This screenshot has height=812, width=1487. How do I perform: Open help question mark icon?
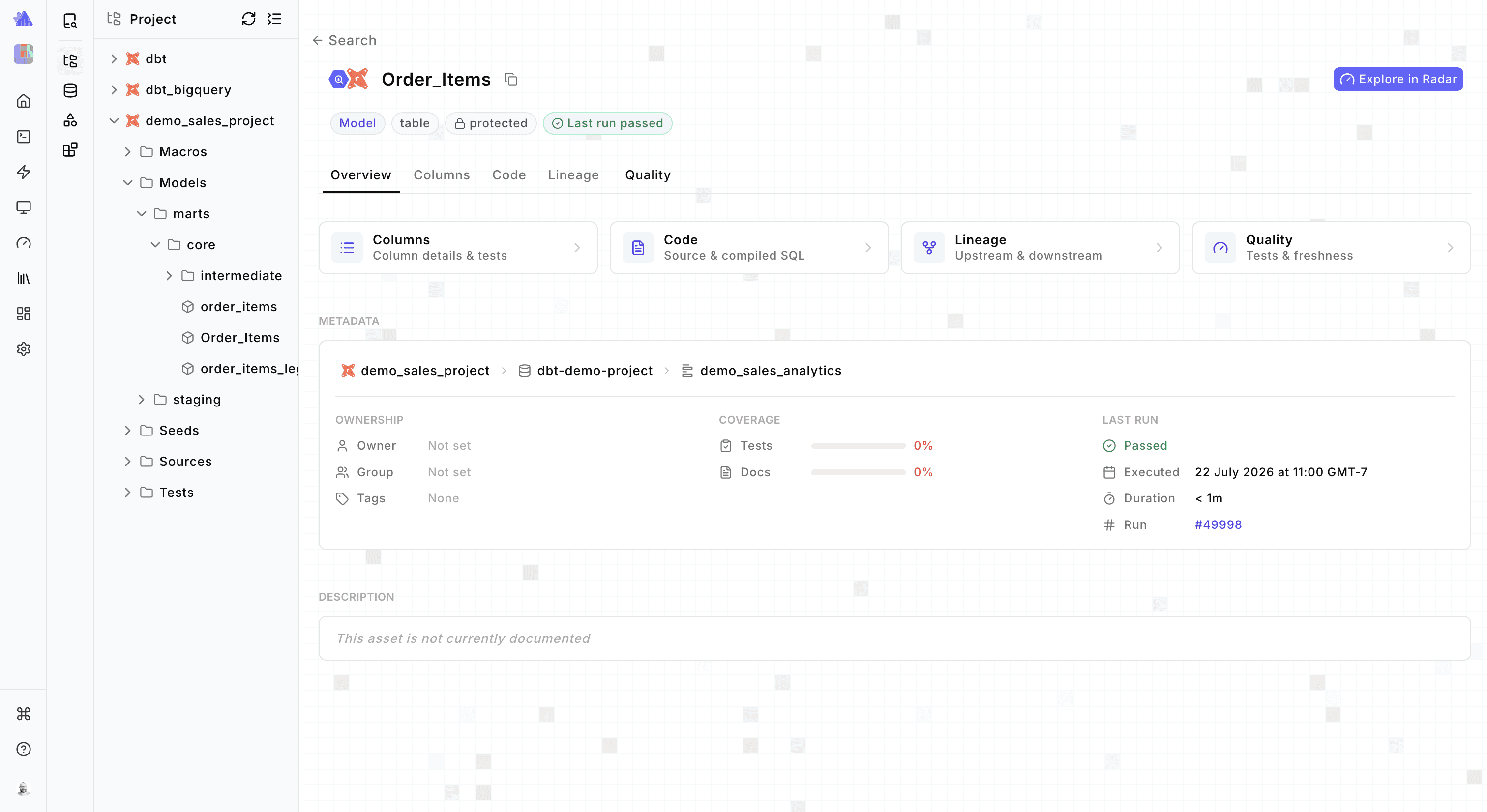click(x=24, y=749)
